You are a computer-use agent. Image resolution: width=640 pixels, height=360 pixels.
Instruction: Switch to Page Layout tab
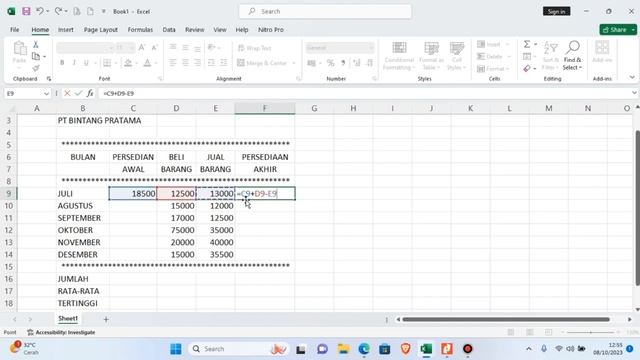[x=101, y=30]
